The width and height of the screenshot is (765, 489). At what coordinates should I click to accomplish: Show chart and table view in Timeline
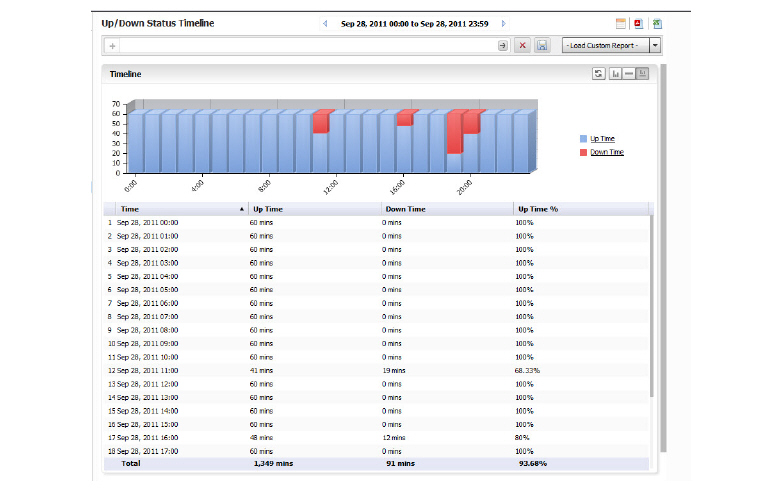[643, 74]
